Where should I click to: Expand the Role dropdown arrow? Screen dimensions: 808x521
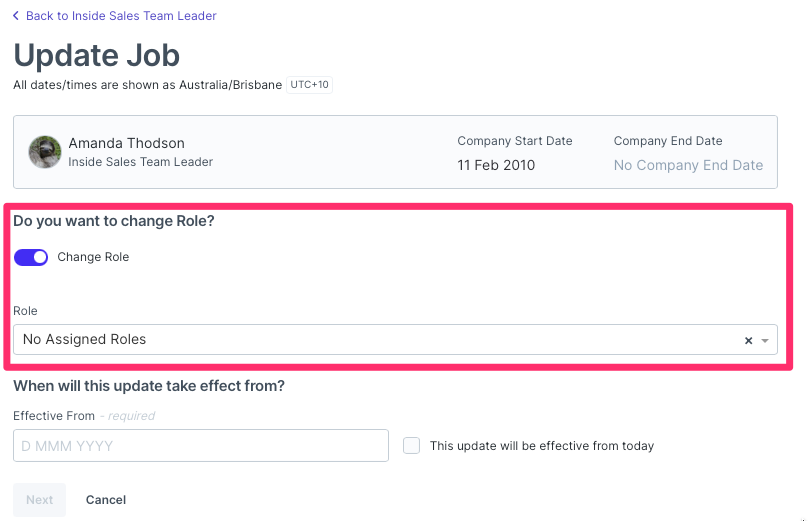[765, 340]
